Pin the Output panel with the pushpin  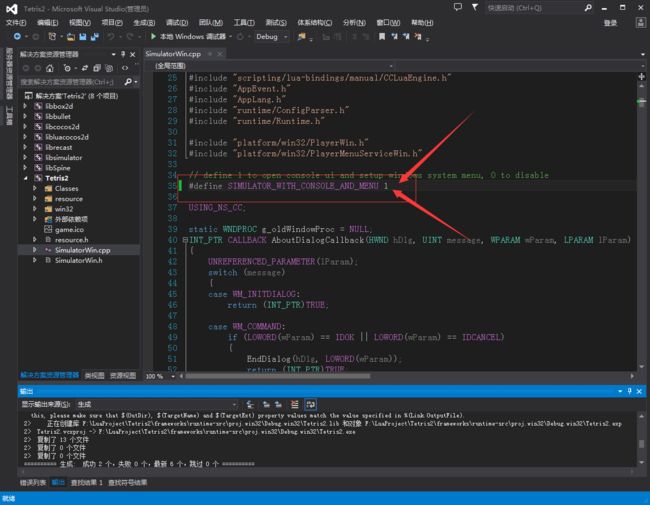click(x=630, y=391)
